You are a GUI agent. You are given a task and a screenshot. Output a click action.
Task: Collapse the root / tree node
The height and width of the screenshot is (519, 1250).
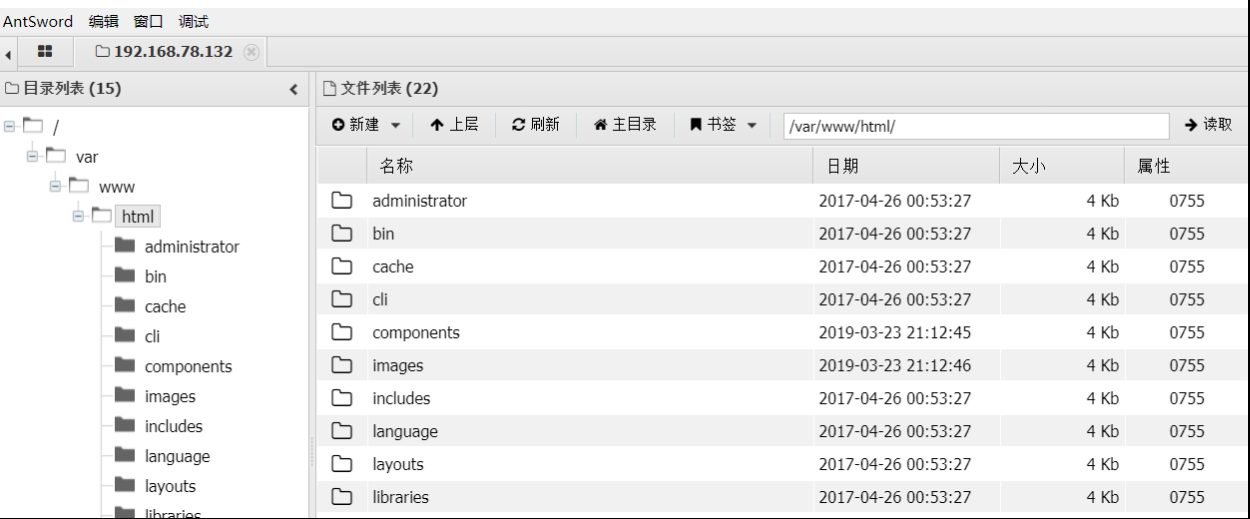(x=10, y=126)
